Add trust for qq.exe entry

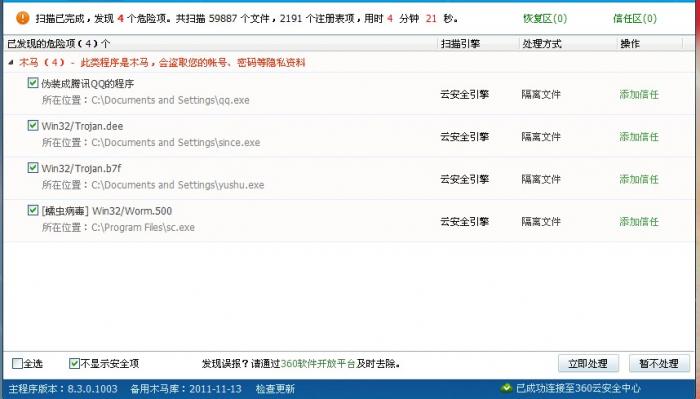coord(639,94)
